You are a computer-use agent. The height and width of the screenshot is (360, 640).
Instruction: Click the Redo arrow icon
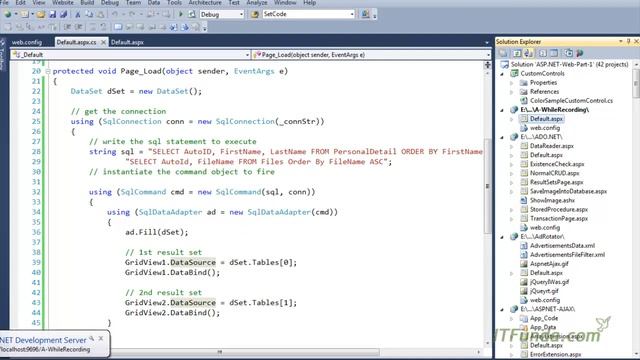point(132,14)
